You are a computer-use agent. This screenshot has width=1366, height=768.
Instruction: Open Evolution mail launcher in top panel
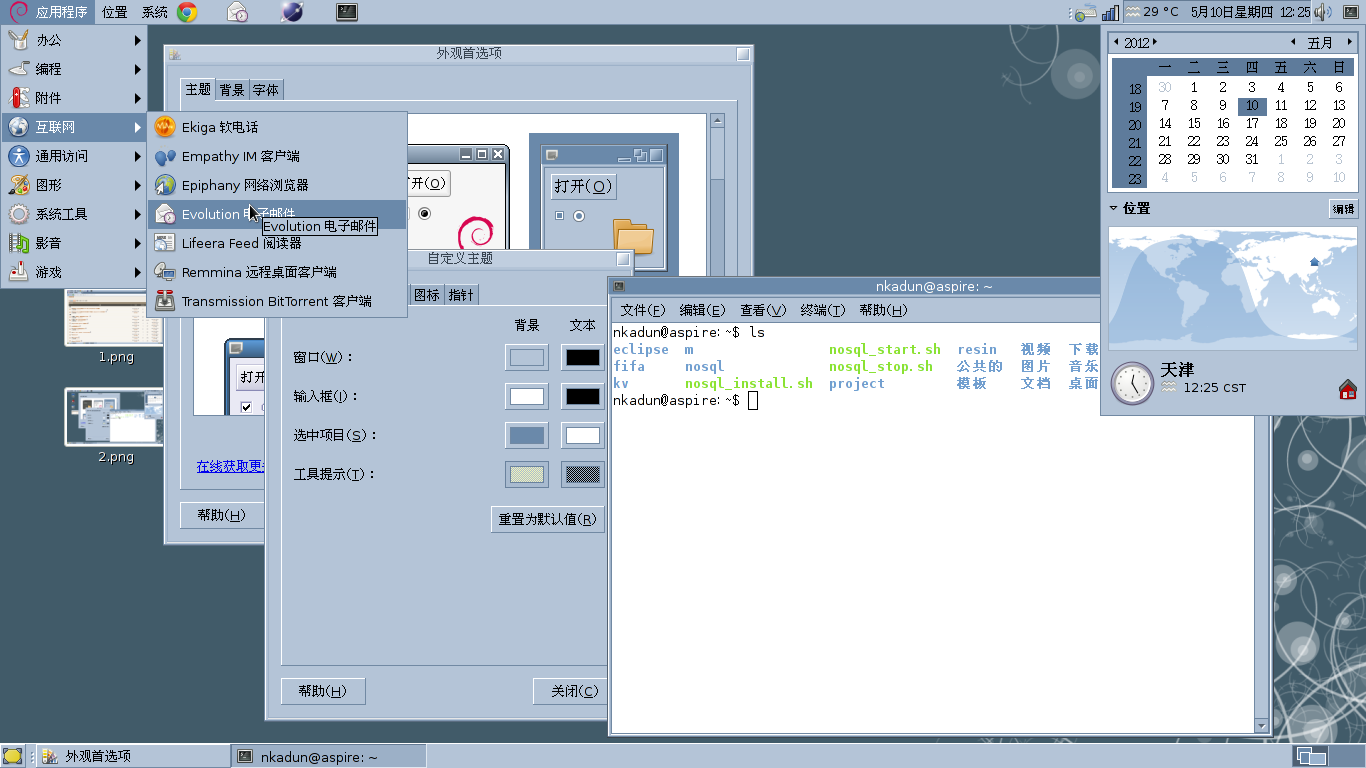[x=237, y=12]
